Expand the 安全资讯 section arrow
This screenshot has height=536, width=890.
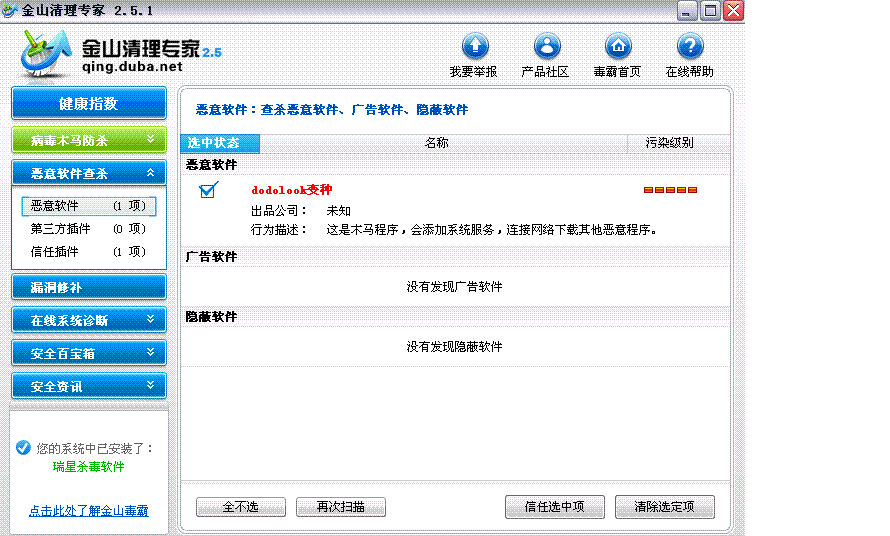click(150, 385)
